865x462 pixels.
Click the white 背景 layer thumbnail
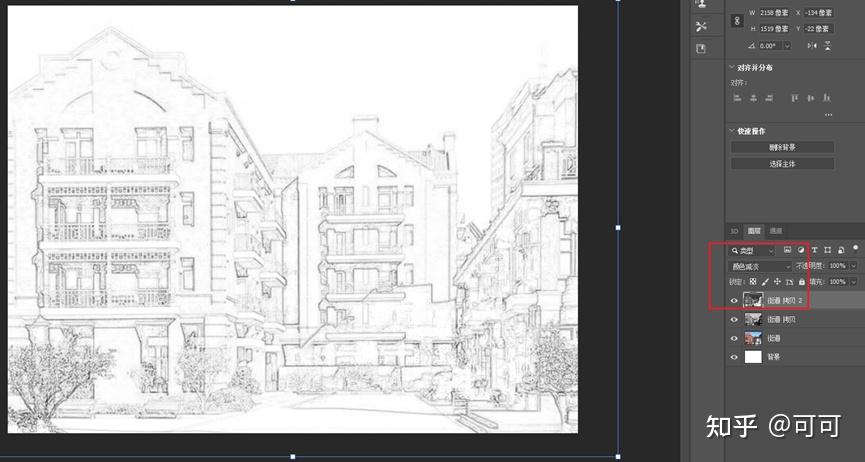[753, 357]
